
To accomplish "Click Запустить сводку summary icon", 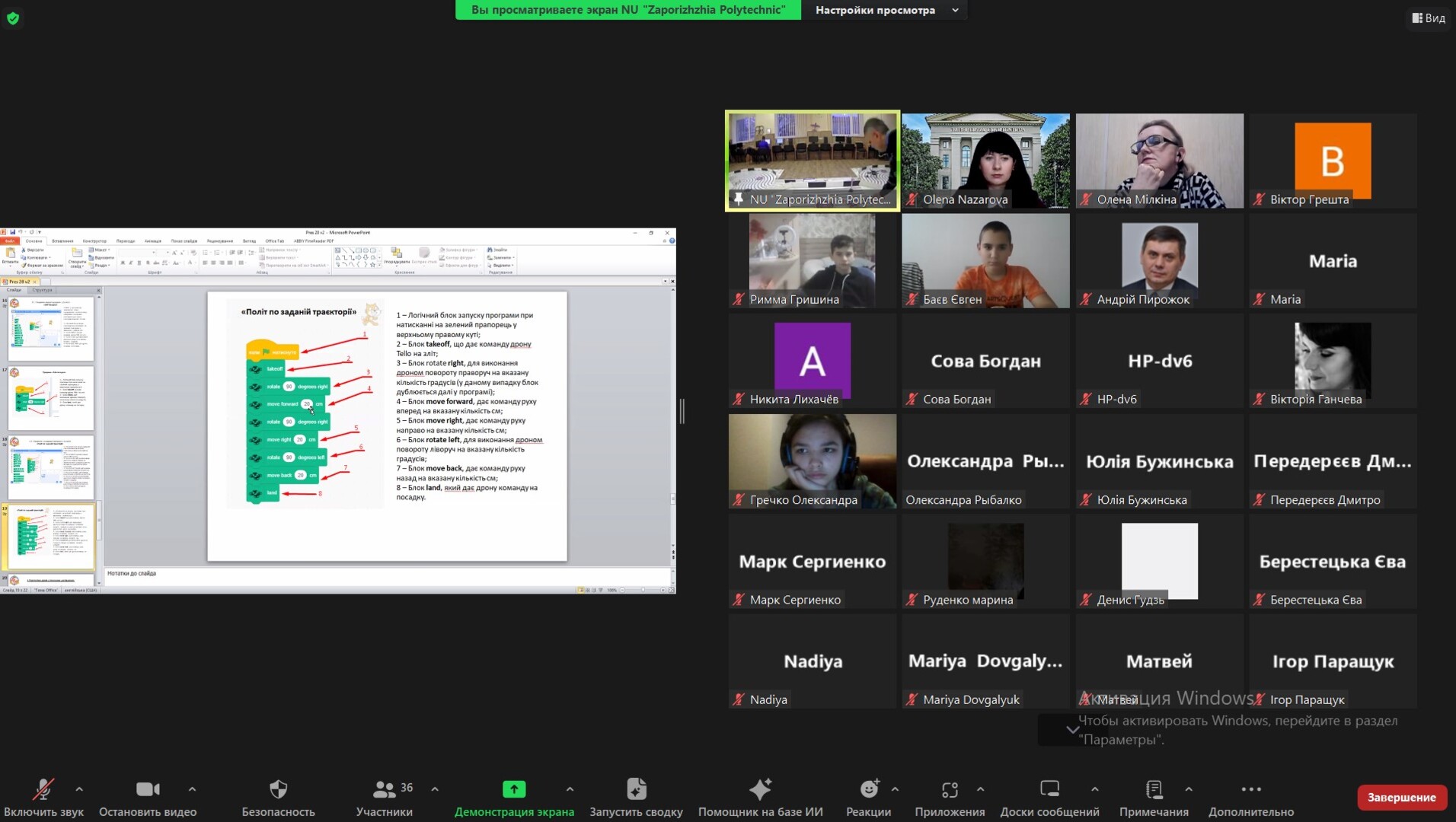I will pyautogui.click(x=636, y=790).
